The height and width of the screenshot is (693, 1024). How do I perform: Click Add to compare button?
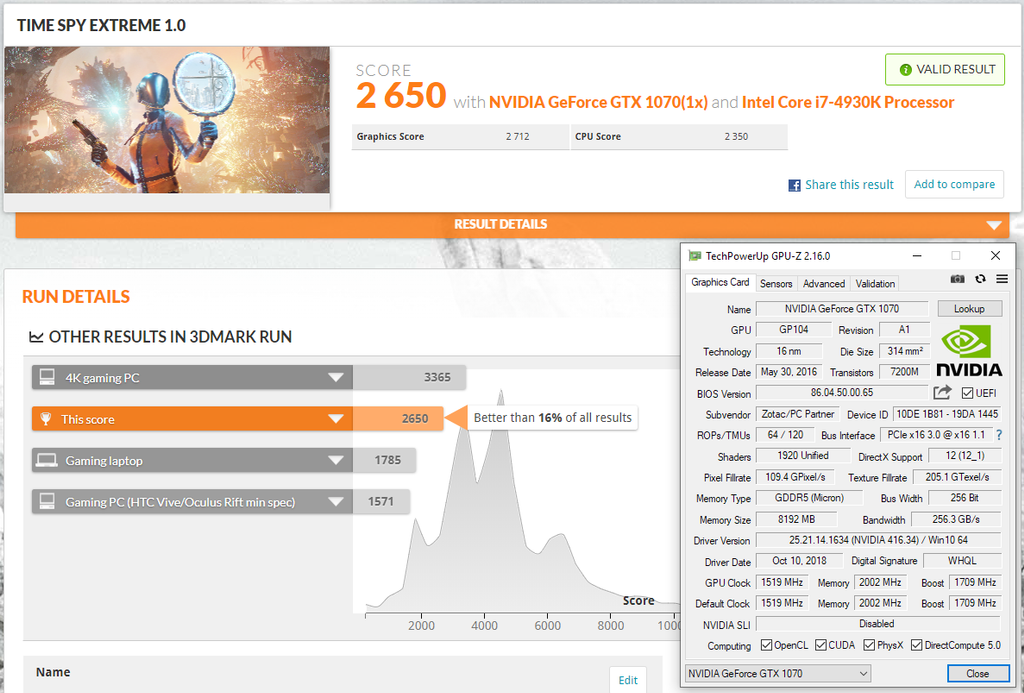point(954,185)
